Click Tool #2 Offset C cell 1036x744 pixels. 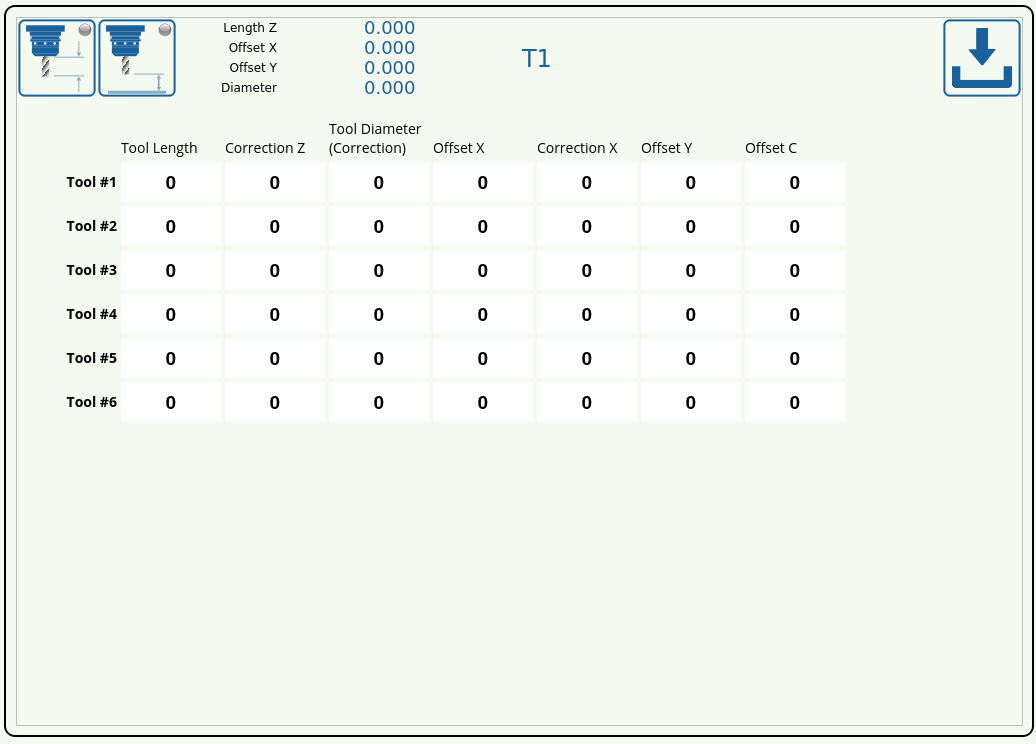pyautogui.click(x=795, y=226)
